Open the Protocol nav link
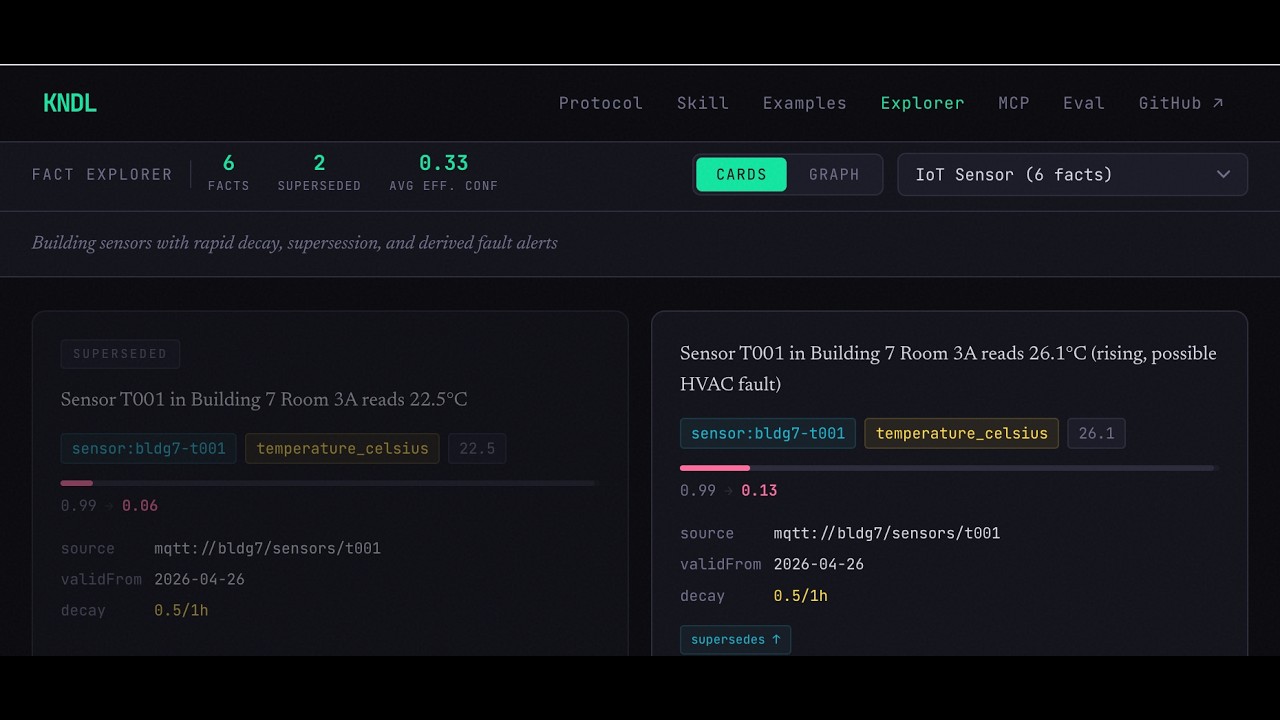This screenshot has width=1280, height=720. 601,103
